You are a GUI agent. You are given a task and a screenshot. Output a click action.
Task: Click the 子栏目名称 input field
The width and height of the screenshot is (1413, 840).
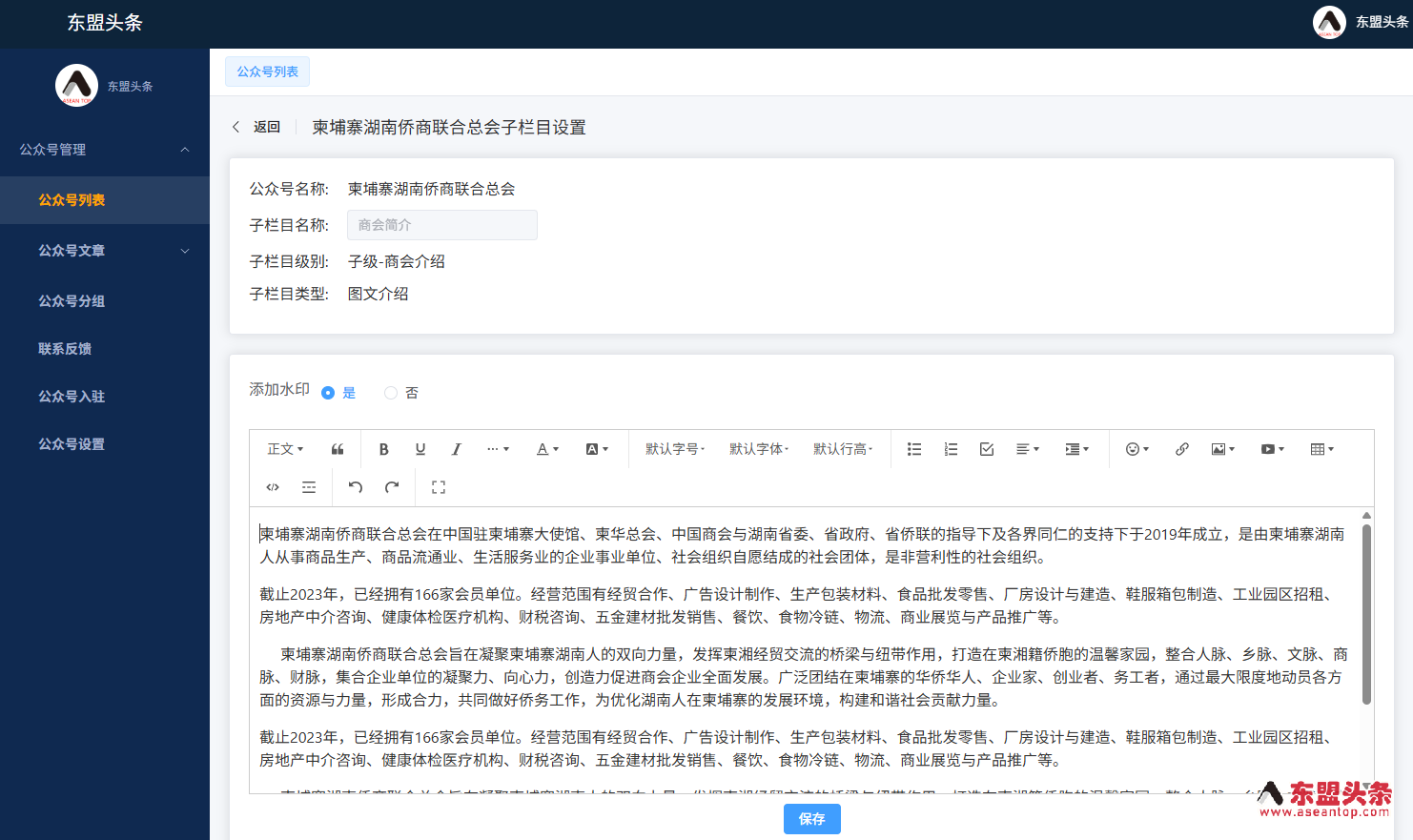tap(442, 225)
